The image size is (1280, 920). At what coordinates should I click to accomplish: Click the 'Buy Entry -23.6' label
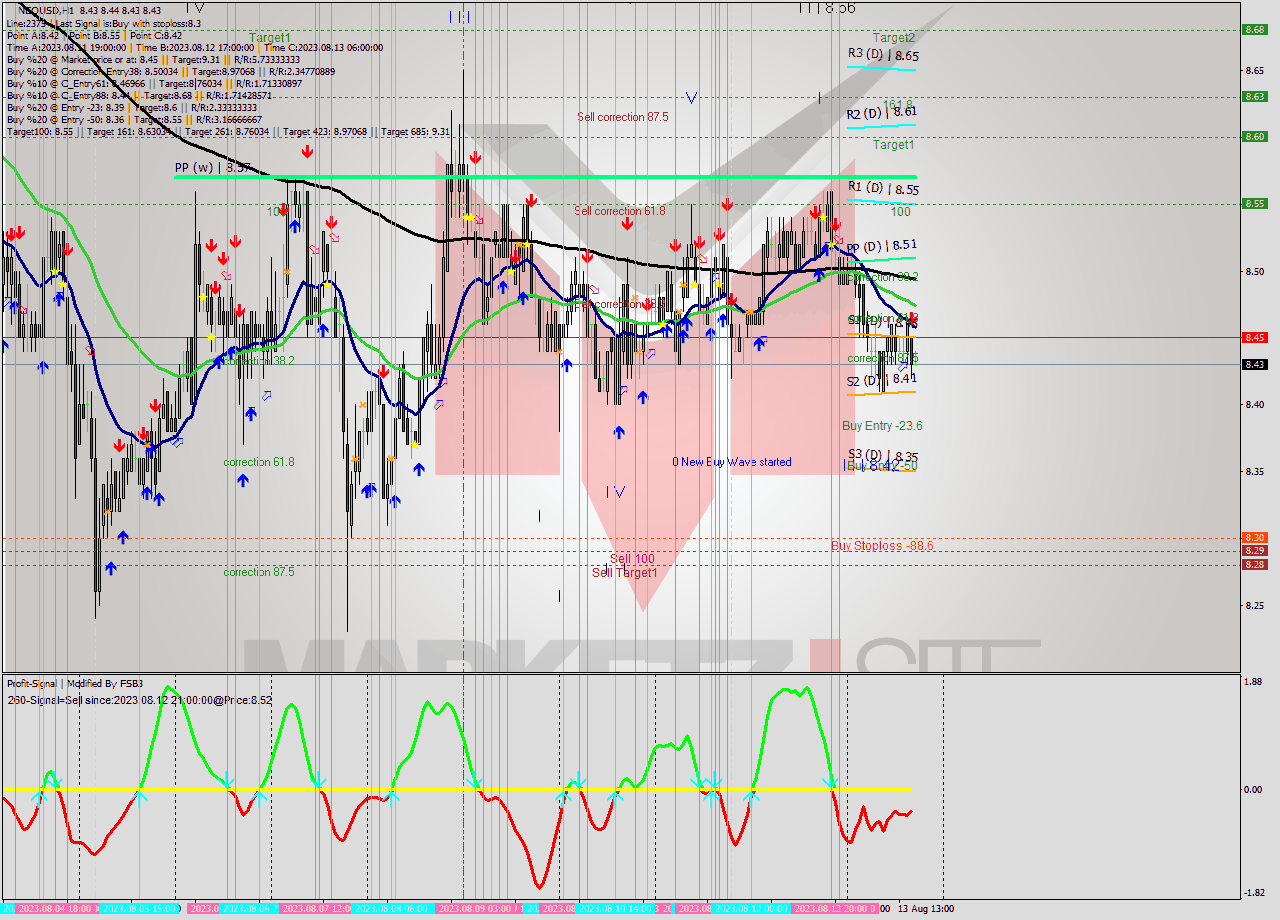point(882,426)
